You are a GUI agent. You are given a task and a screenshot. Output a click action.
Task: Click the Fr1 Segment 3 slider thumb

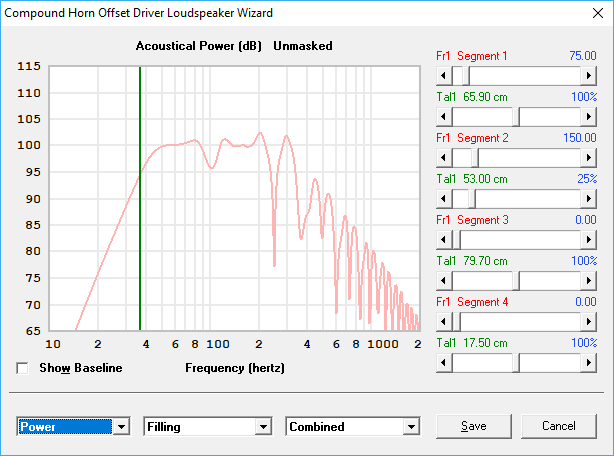456,240
